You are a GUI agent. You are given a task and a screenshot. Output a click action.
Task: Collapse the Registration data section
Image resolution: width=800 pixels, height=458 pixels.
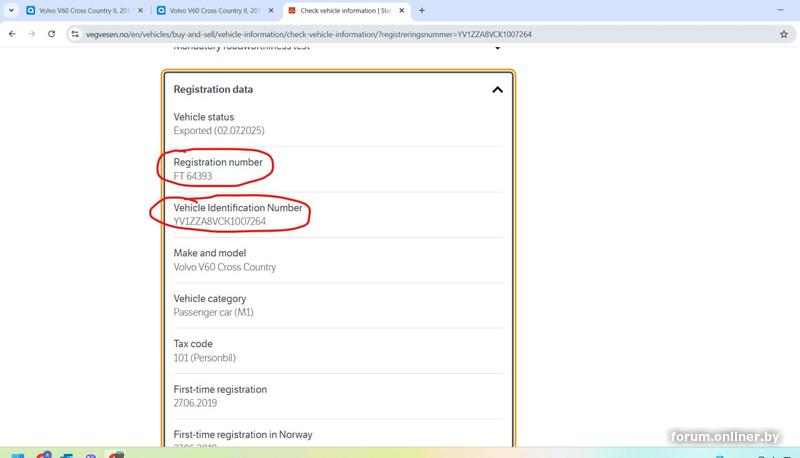(x=497, y=90)
